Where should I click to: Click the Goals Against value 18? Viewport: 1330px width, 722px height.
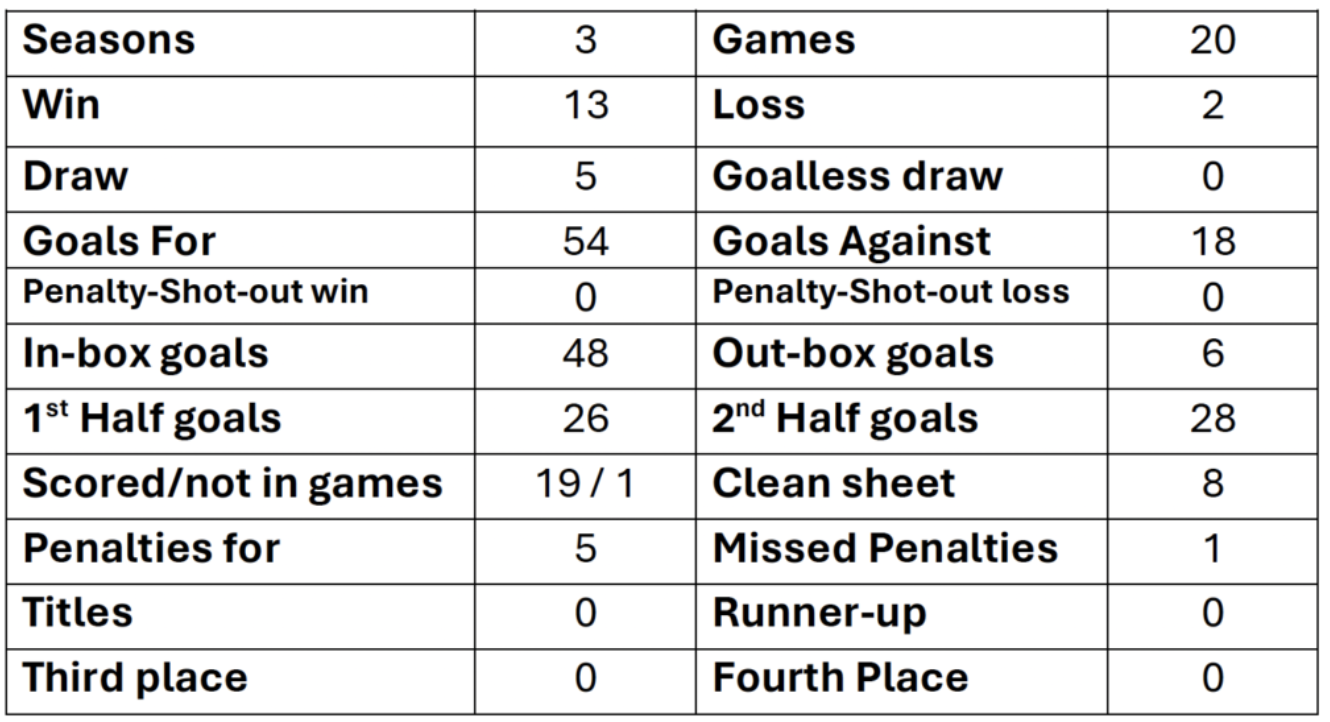click(x=1213, y=241)
